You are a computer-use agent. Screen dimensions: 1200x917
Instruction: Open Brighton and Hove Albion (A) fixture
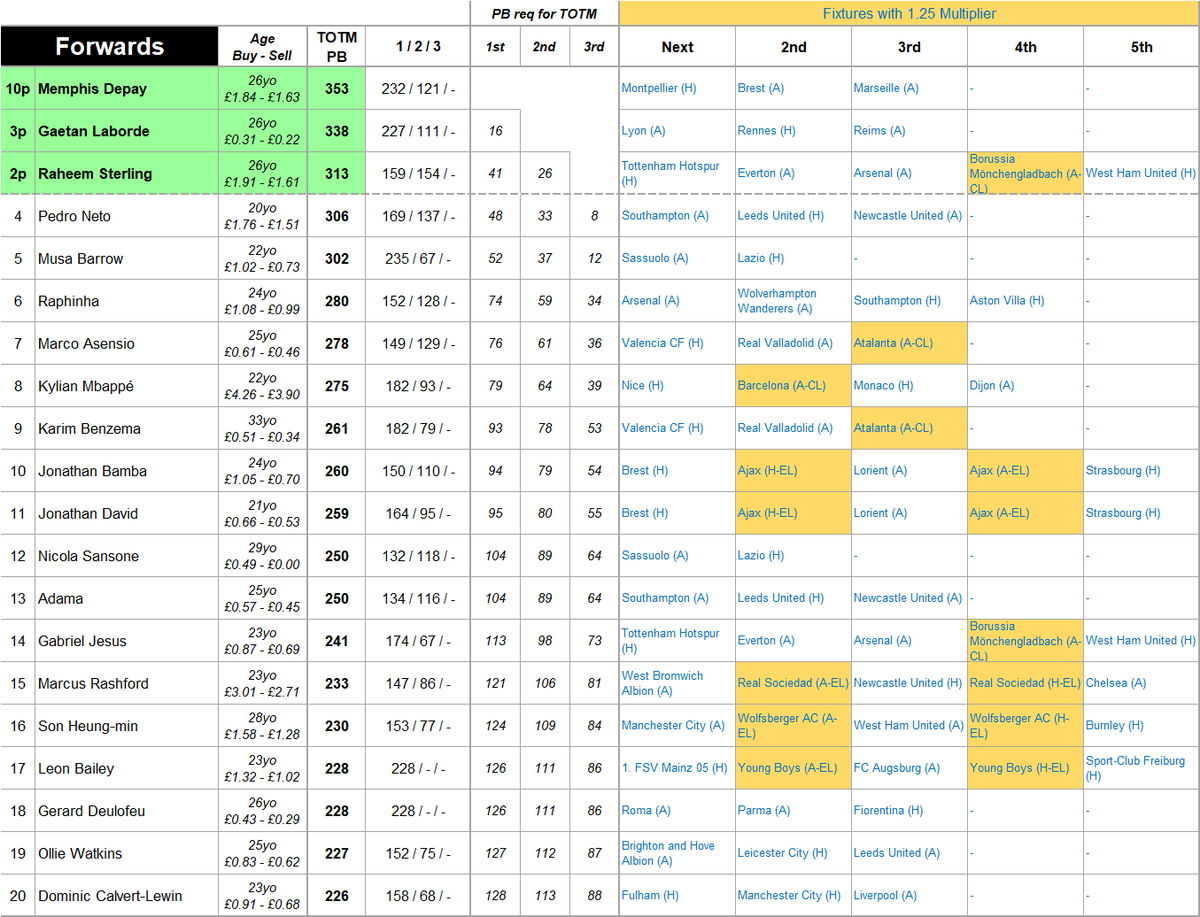coord(668,854)
